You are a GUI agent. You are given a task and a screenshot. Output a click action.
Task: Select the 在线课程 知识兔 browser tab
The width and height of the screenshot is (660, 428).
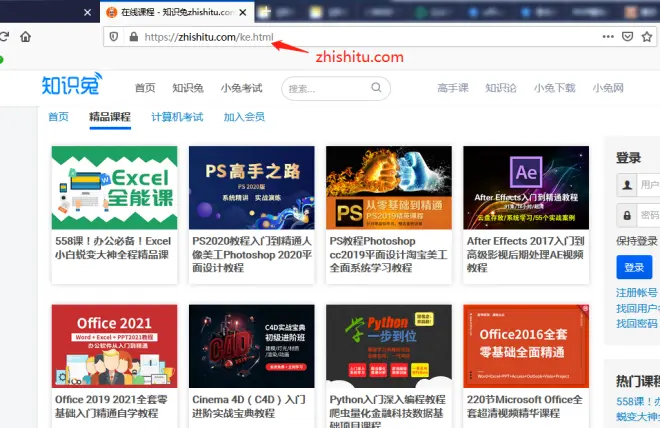point(177,12)
